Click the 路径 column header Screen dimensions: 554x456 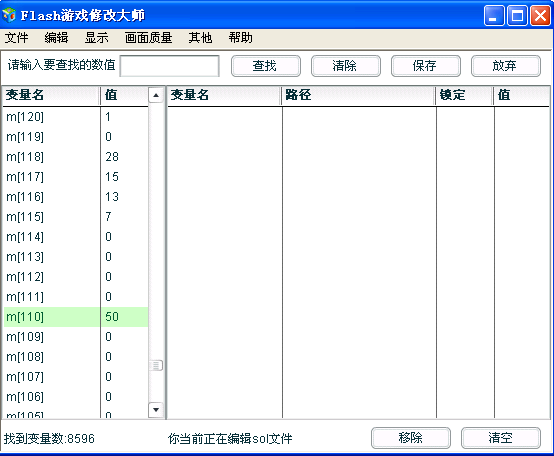[358, 95]
